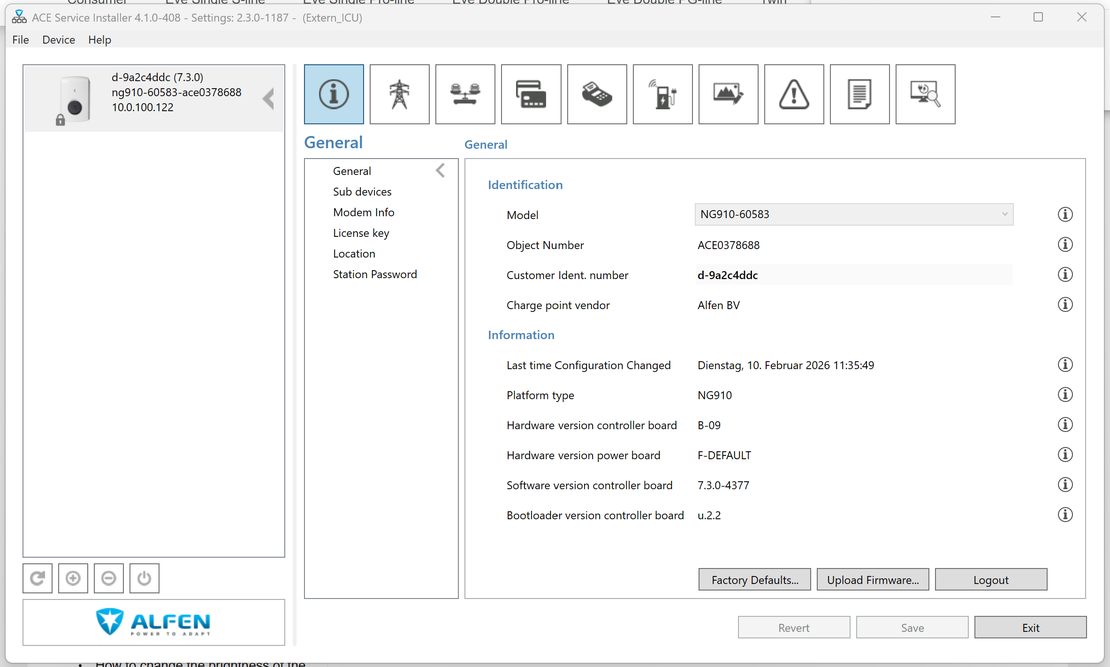Open the document log icon tab
This screenshot has width=1110, height=667.
[x=859, y=94]
